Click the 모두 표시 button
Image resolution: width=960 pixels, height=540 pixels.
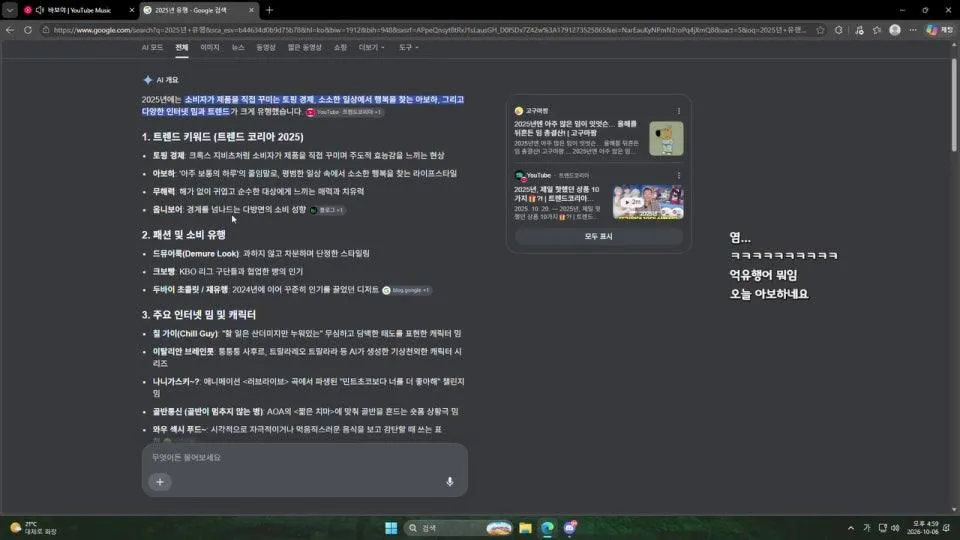click(x=599, y=236)
